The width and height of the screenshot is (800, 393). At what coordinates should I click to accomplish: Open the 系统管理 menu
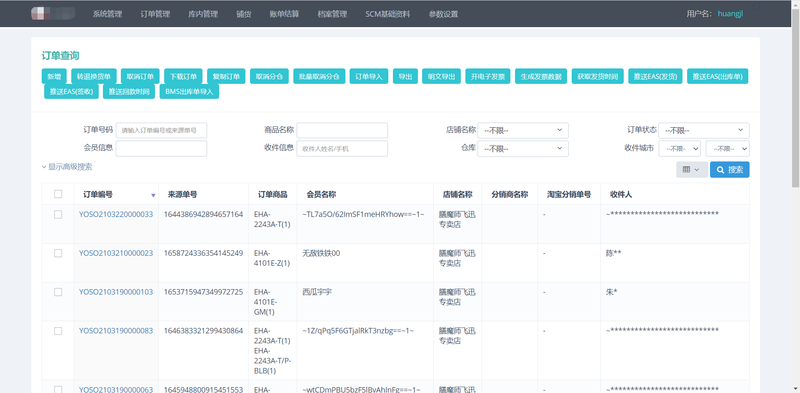point(107,14)
